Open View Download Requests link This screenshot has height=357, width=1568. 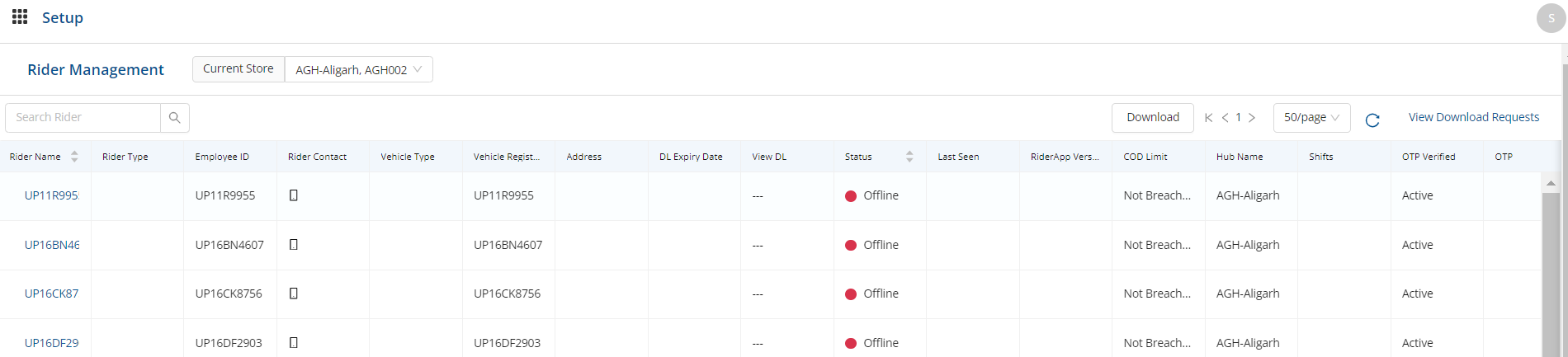[x=1473, y=118]
